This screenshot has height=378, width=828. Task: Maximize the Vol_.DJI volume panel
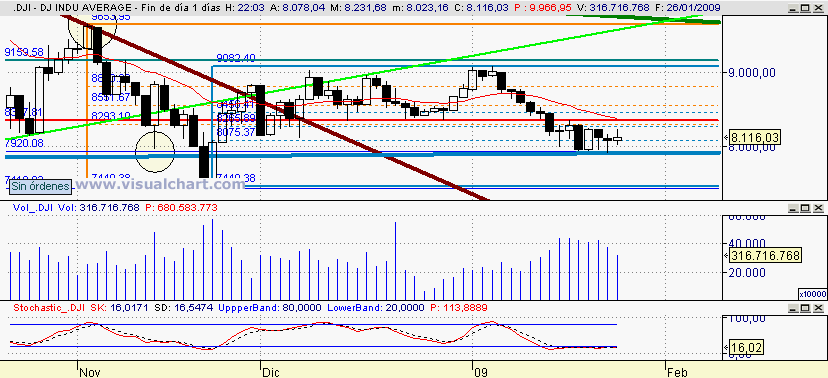pos(805,208)
